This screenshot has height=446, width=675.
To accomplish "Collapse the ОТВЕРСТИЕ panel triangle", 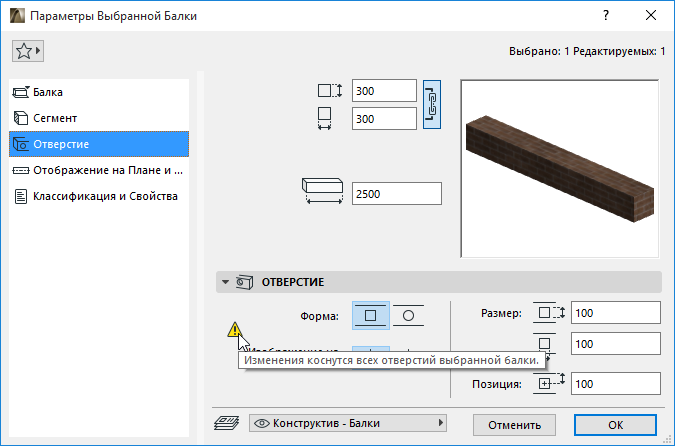I will pos(225,282).
